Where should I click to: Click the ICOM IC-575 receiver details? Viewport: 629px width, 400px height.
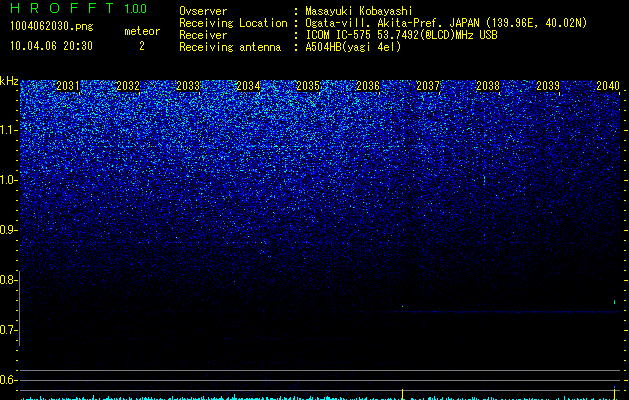[401, 35]
